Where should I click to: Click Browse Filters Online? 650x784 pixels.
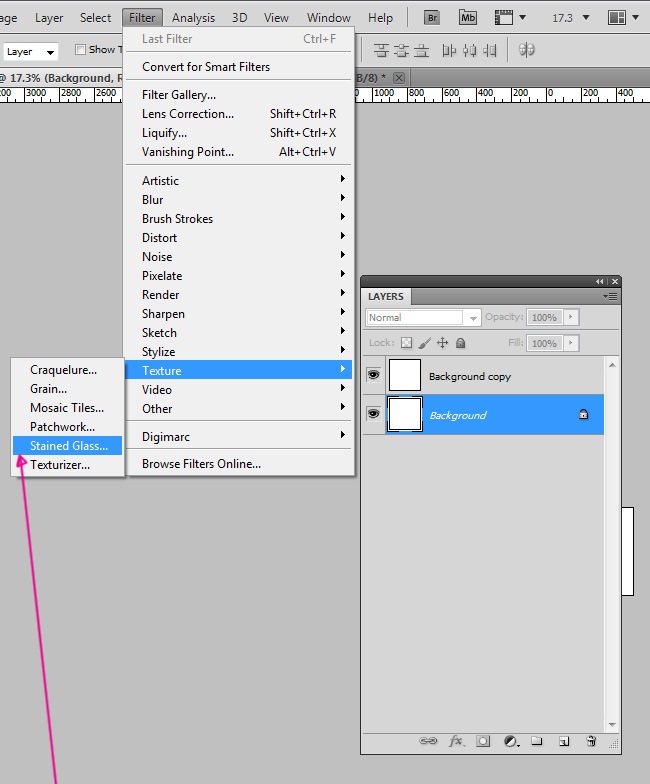tap(201, 464)
